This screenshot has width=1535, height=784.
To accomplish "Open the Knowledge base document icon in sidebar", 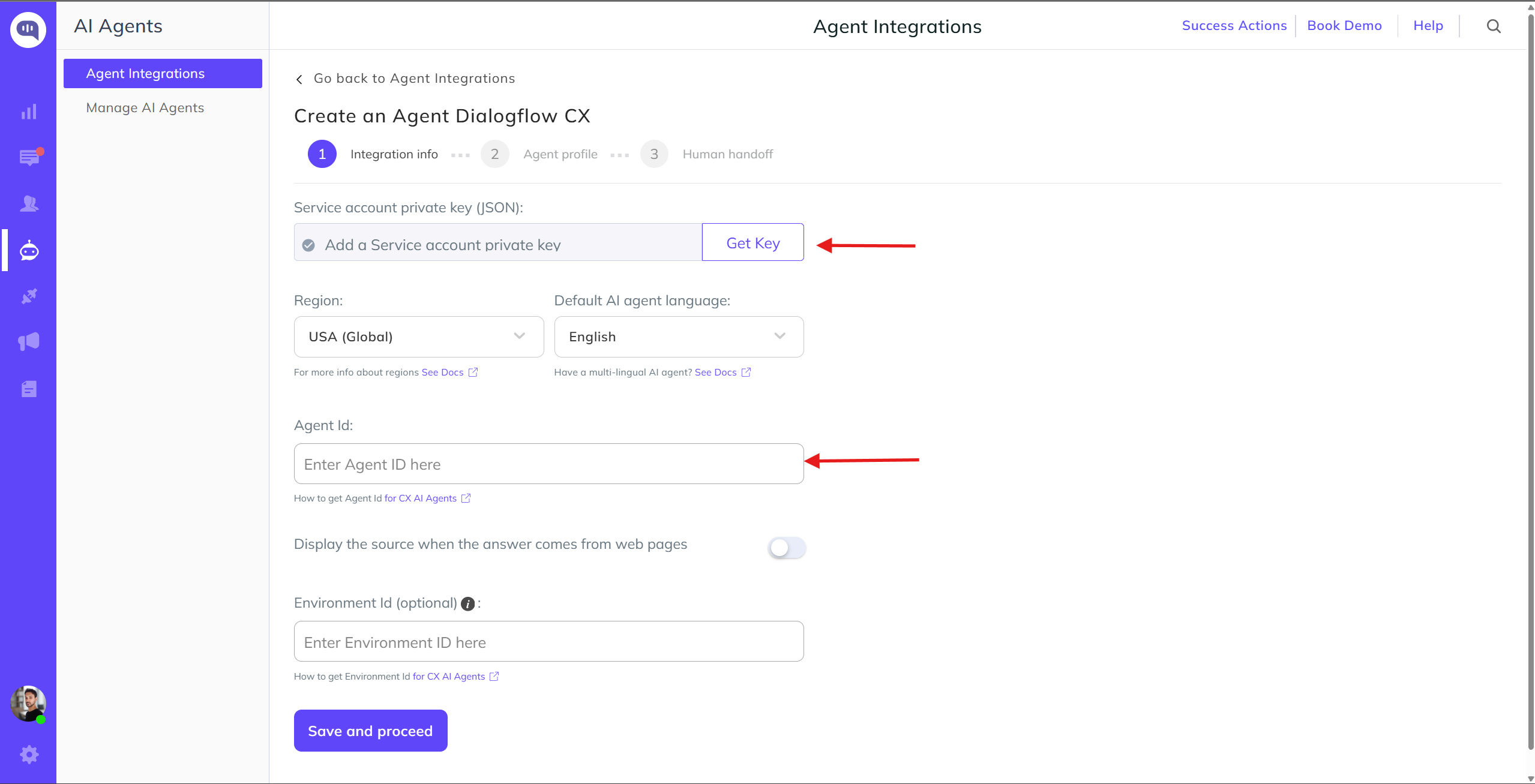I will coord(29,389).
